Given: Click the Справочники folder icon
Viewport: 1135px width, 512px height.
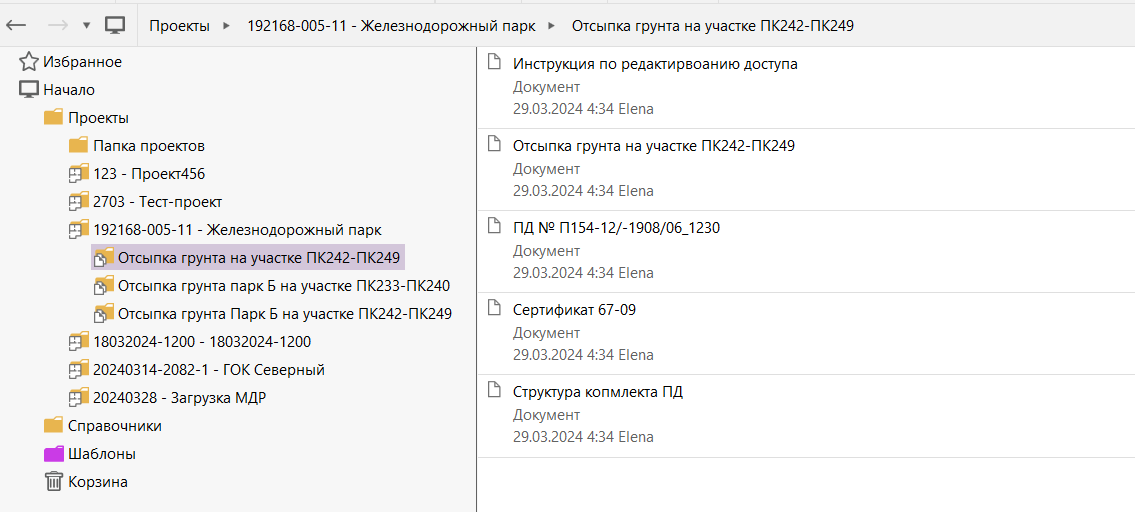Looking at the screenshot, I should 54,426.
